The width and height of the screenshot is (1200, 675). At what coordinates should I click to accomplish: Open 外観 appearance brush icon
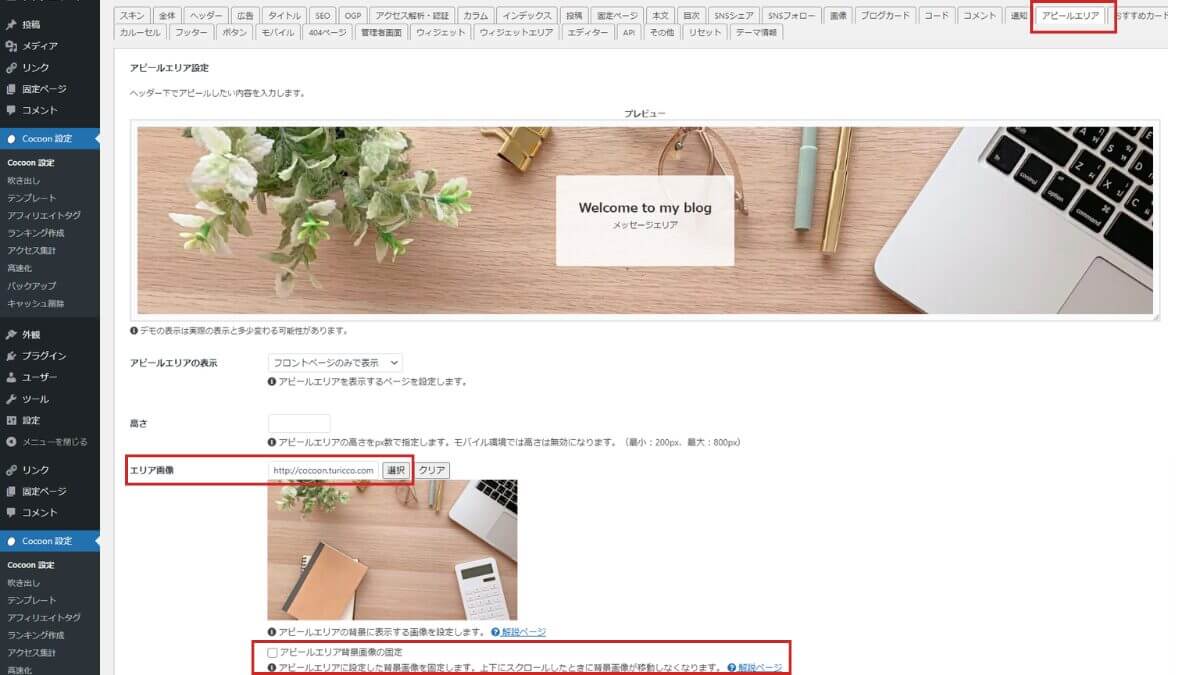click(x=12, y=335)
